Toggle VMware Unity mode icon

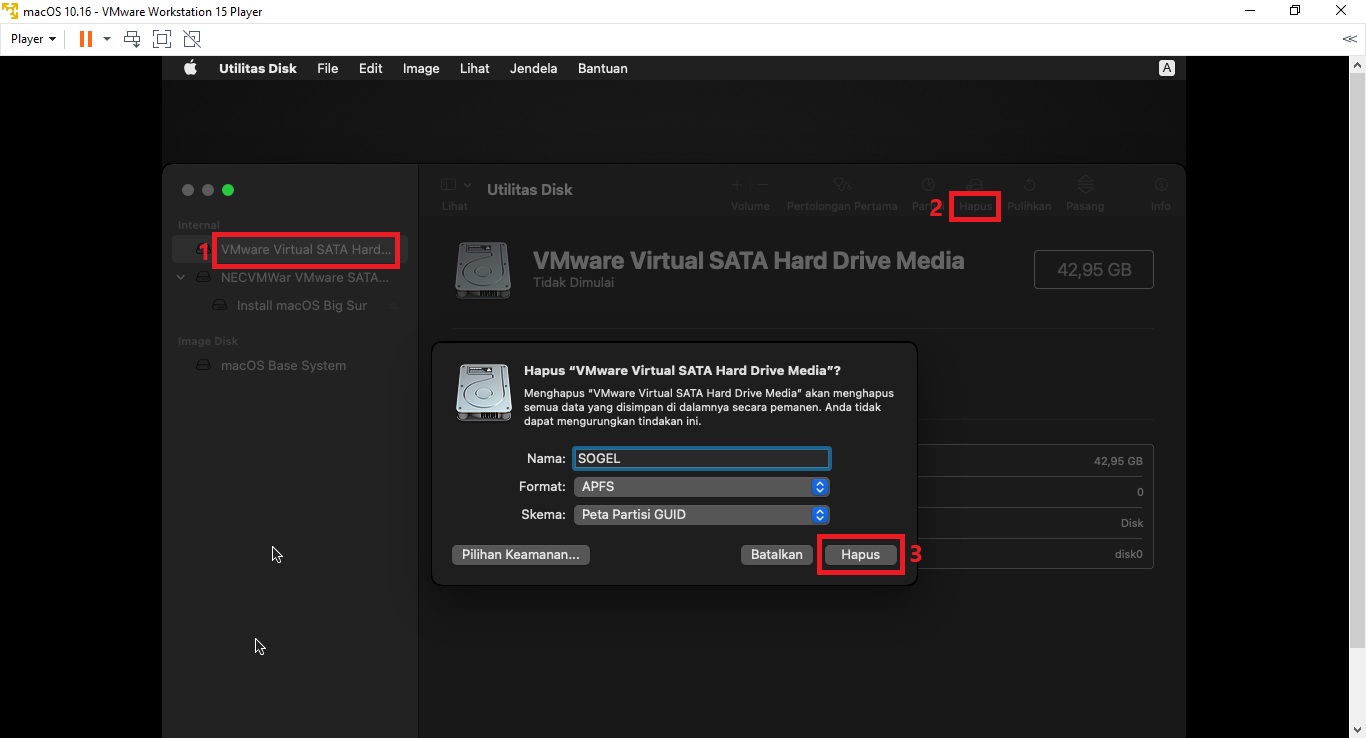pyautogui.click(x=192, y=39)
